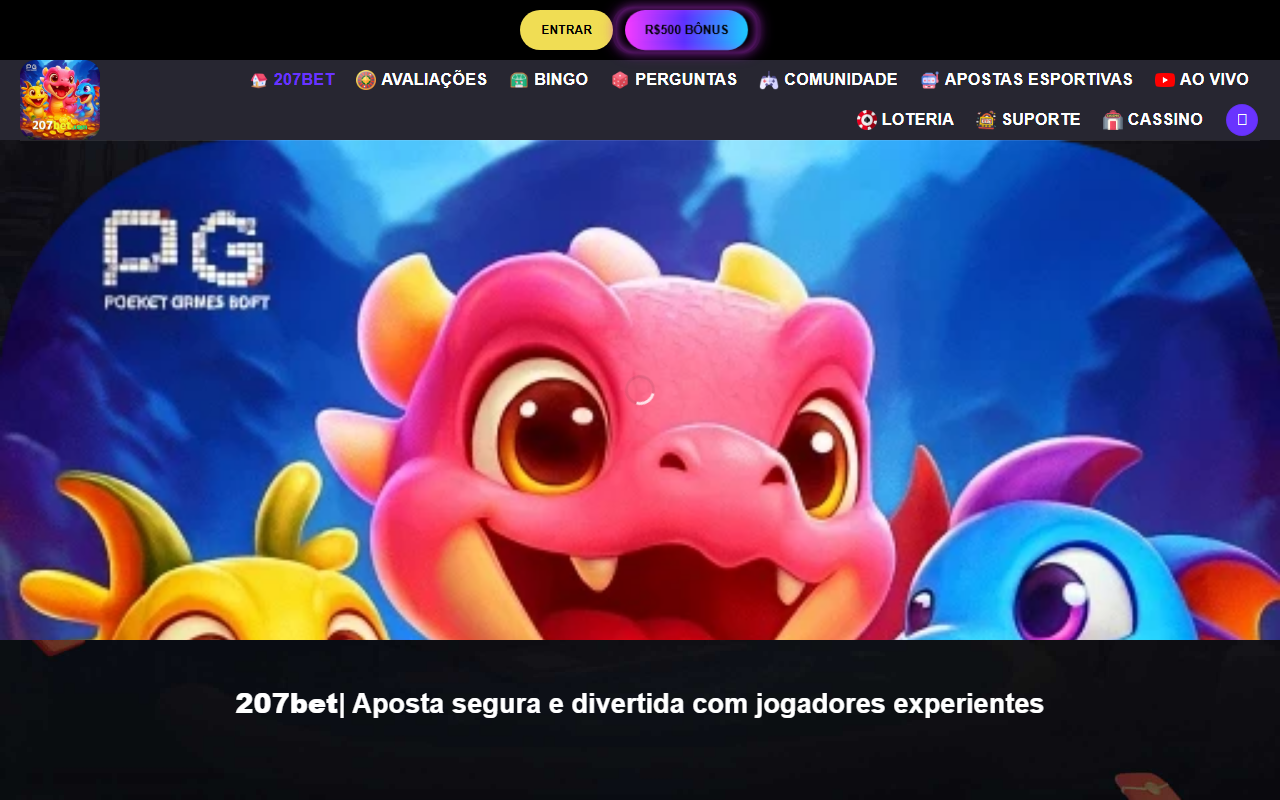Click the pink dragon banner image
The height and width of the screenshot is (800, 1280).
[640, 390]
